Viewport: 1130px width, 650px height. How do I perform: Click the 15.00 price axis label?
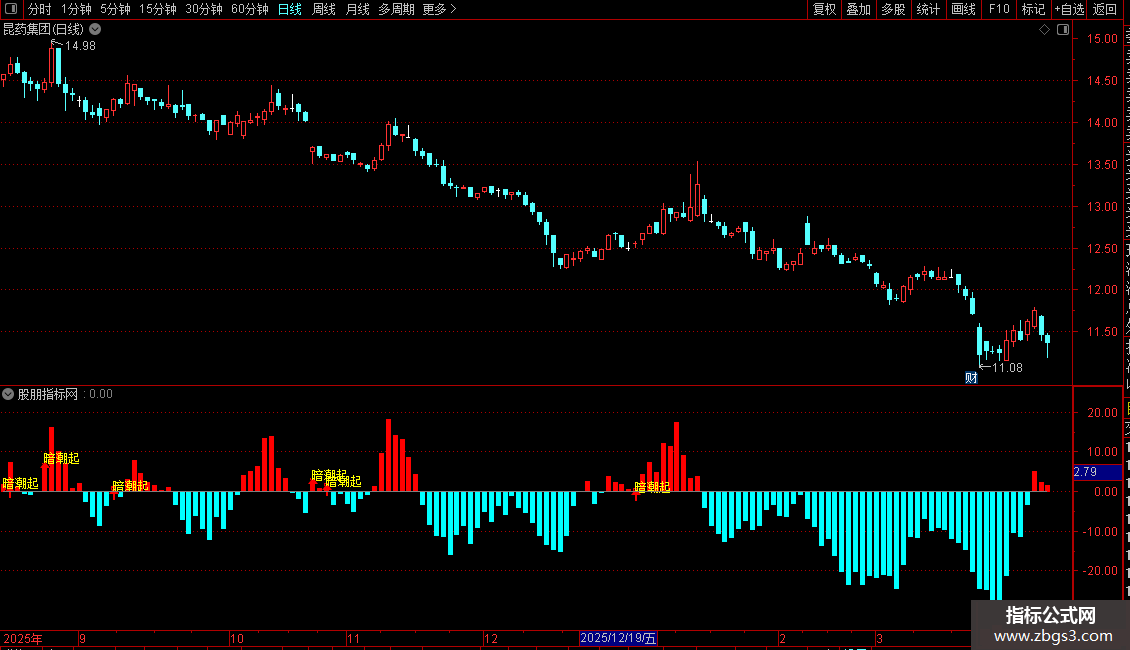click(x=1102, y=39)
